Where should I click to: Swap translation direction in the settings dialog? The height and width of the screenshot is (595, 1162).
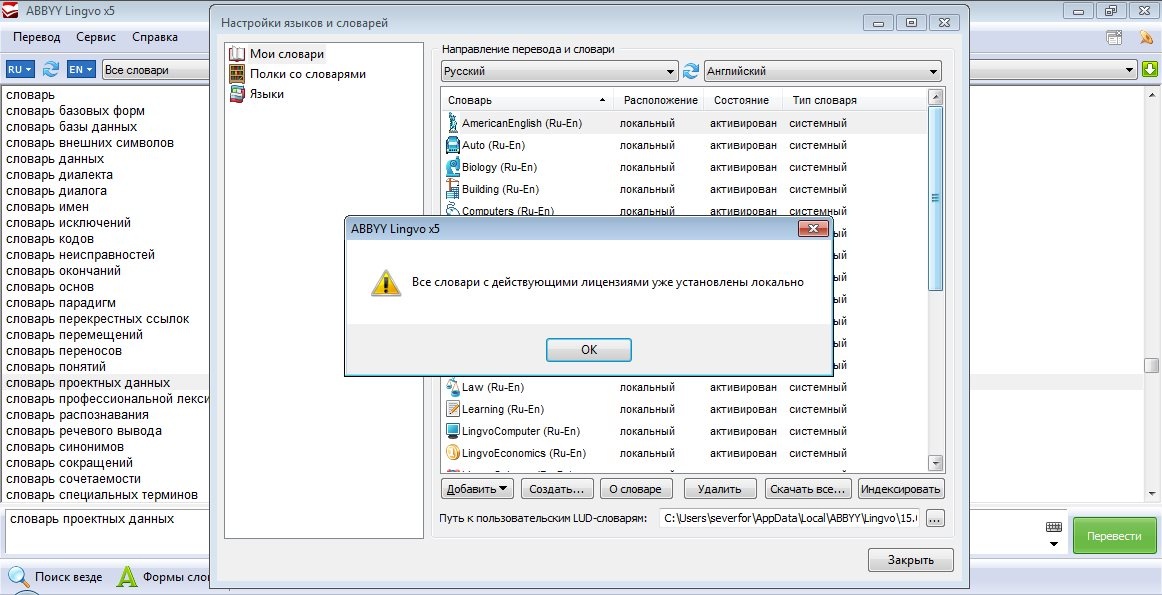point(691,72)
